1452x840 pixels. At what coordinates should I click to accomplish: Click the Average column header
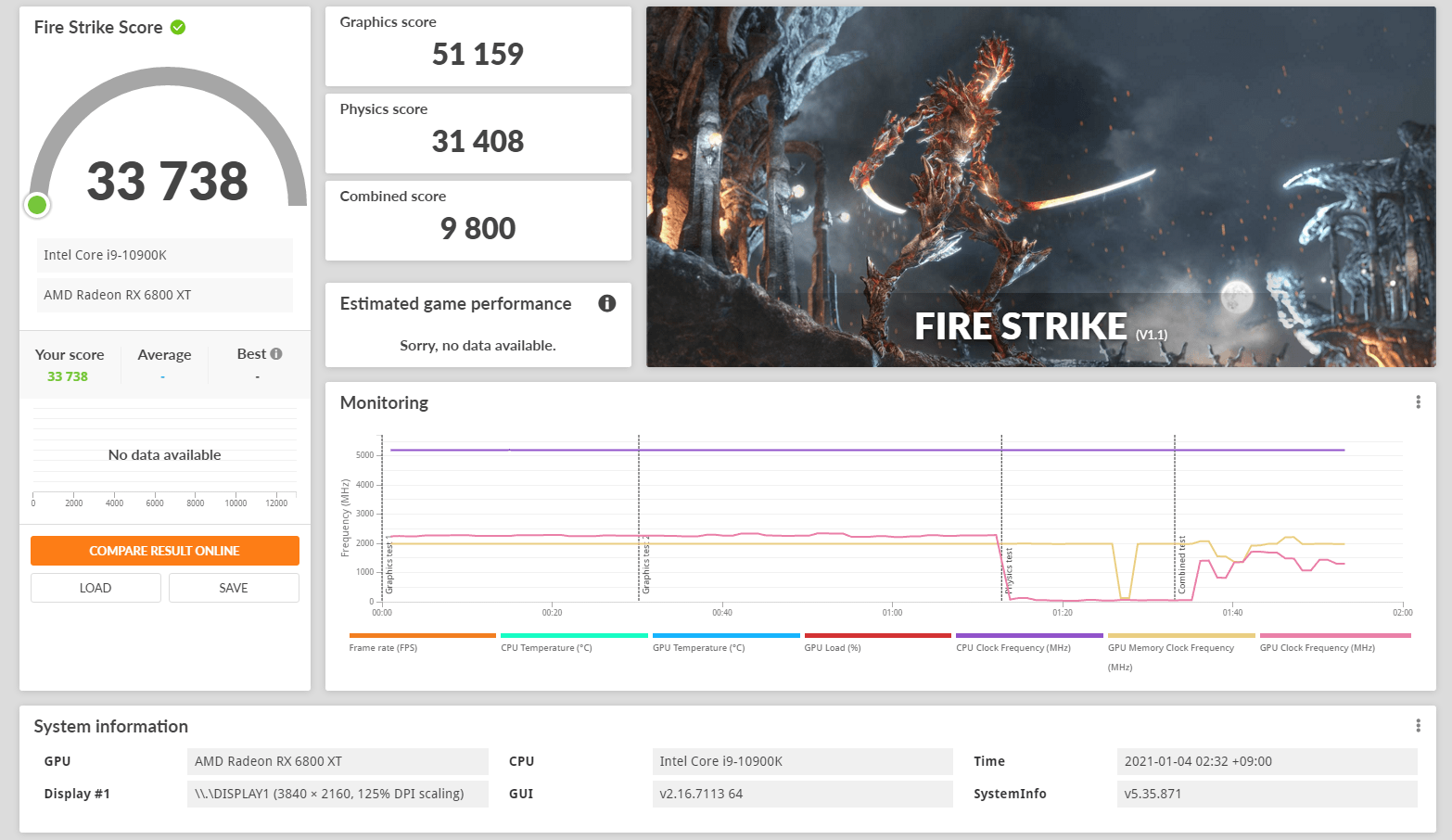click(164, 354)
